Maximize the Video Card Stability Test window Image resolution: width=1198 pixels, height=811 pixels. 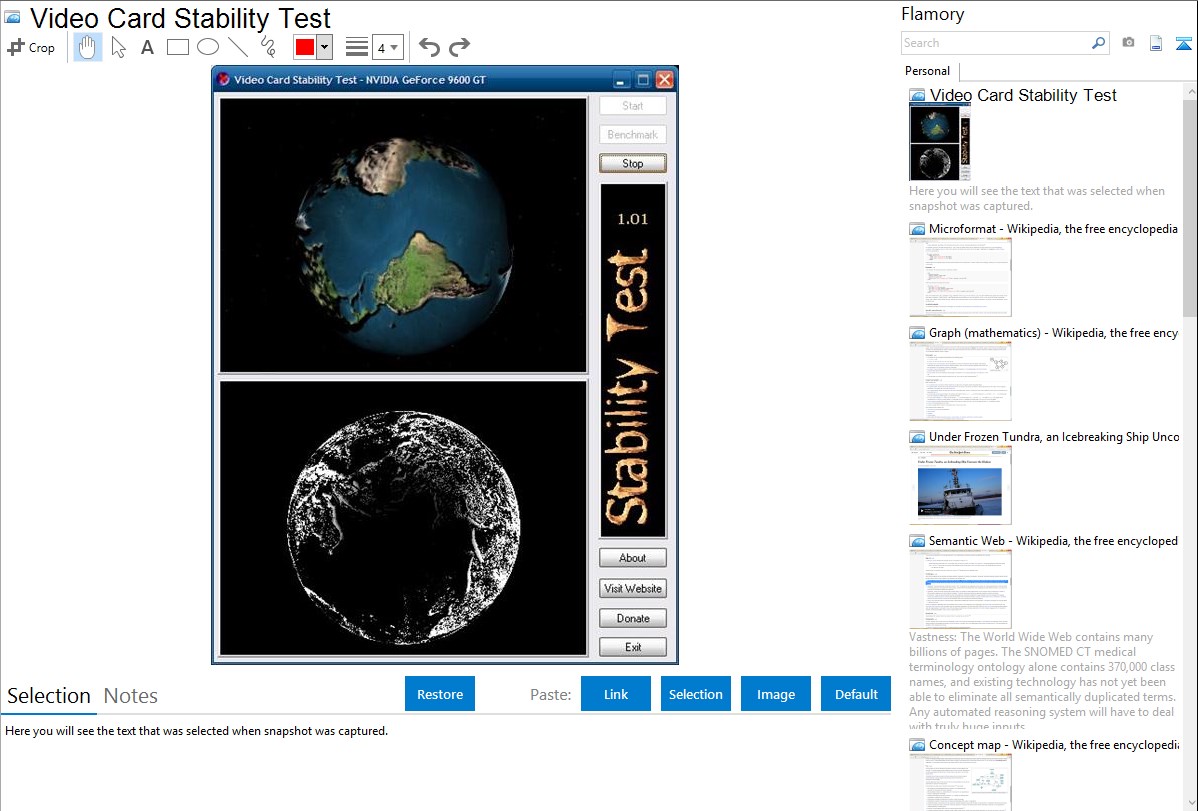643,80
